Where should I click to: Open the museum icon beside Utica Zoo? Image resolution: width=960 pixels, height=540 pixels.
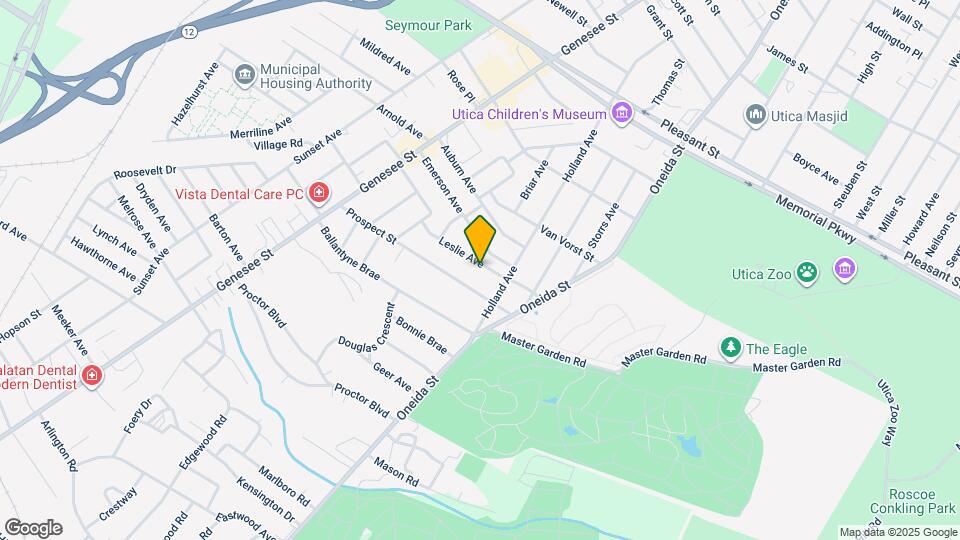click(845, 269)
